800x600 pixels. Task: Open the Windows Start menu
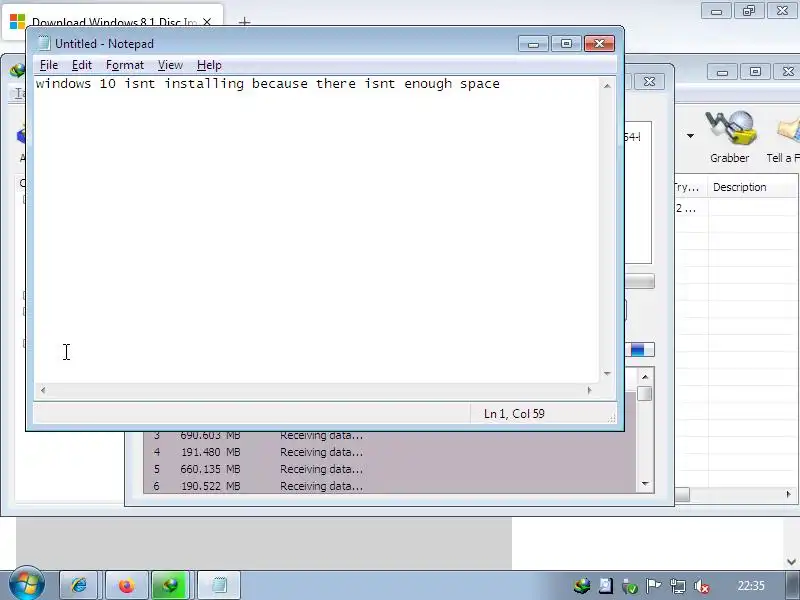click(x=27, y=583)
